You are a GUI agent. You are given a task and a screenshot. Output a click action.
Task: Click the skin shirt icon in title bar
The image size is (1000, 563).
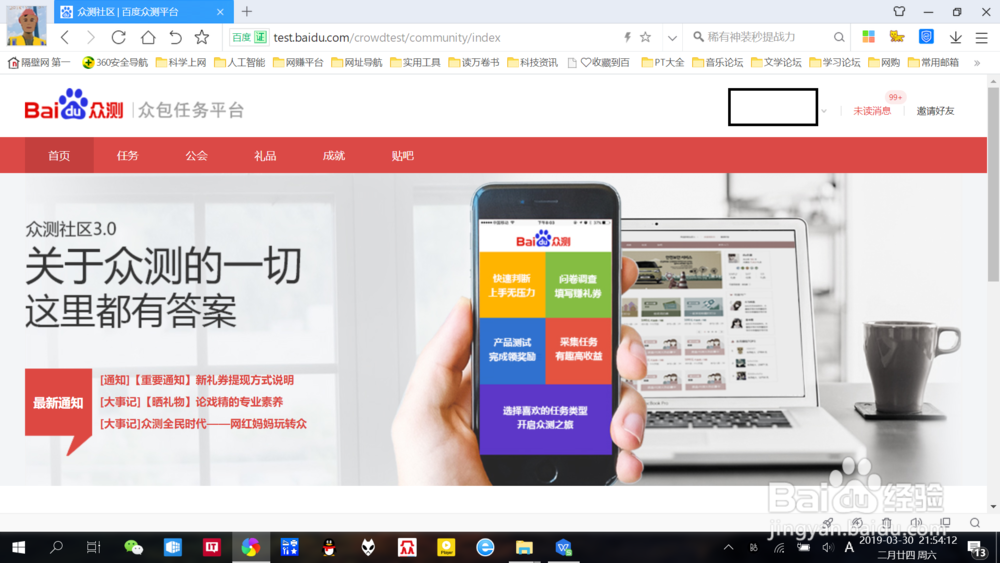point(899,11)
